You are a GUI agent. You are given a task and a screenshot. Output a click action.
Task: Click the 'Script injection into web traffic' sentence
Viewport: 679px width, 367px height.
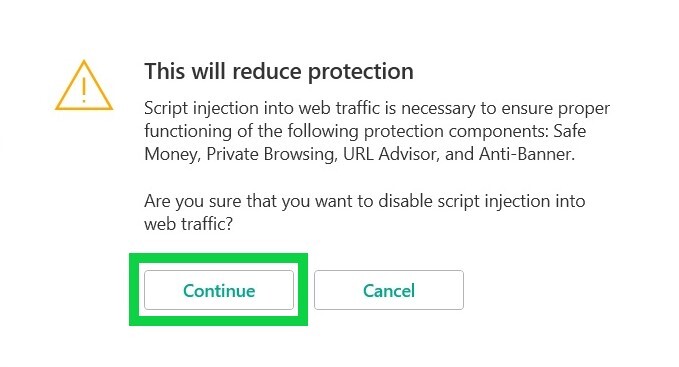click(377, 131)
